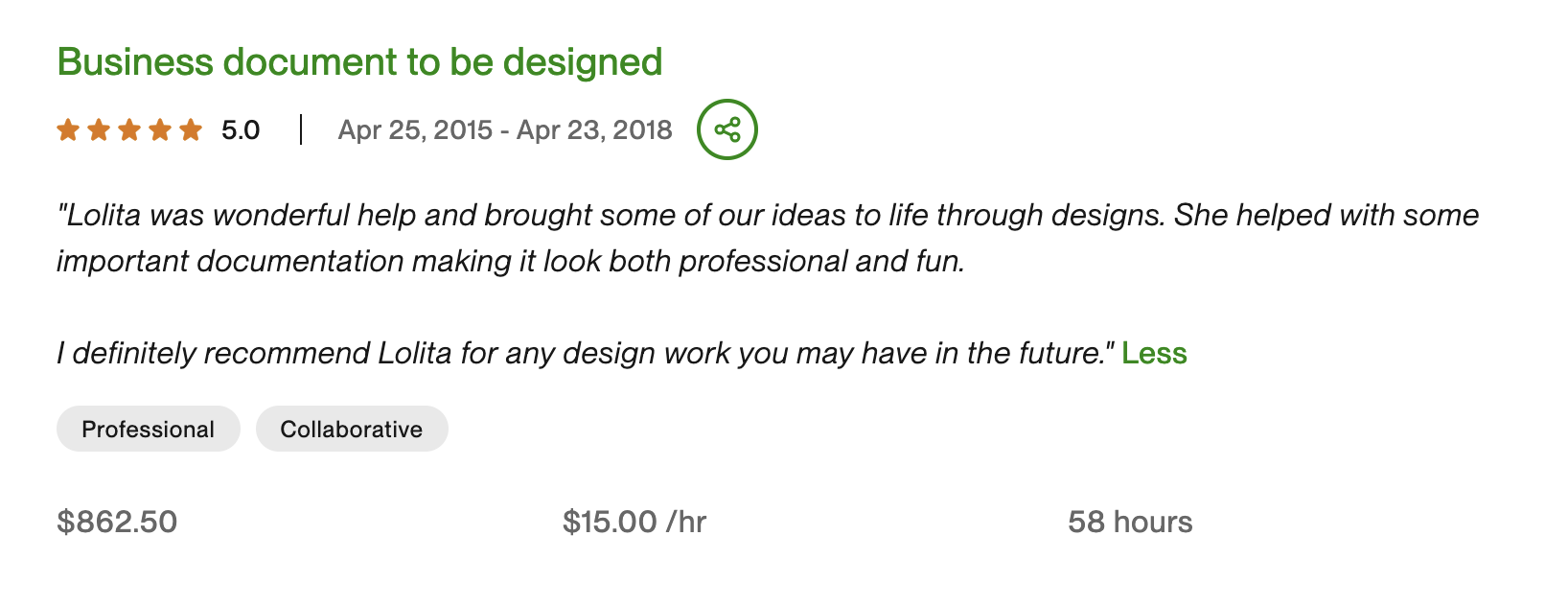Click the vertical divider beside the star rating
The height and width of the screenshot is (606, 1568).
click(x=300, y=128)
